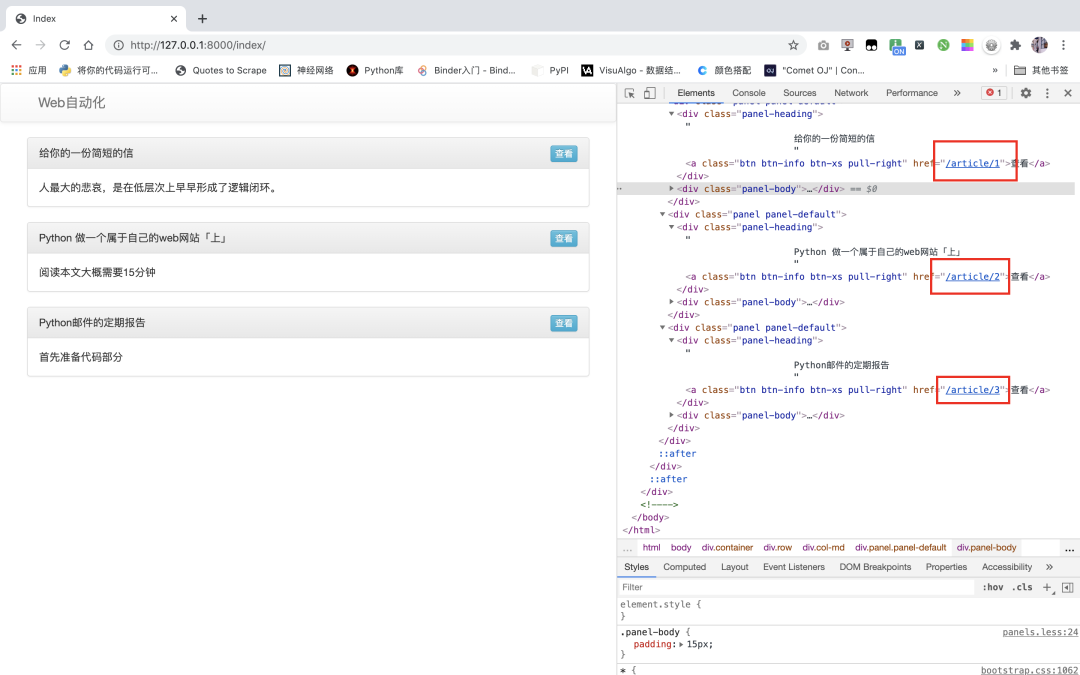
Task: Bookmark this page with the star icon
Action: [x=793, y=45]
